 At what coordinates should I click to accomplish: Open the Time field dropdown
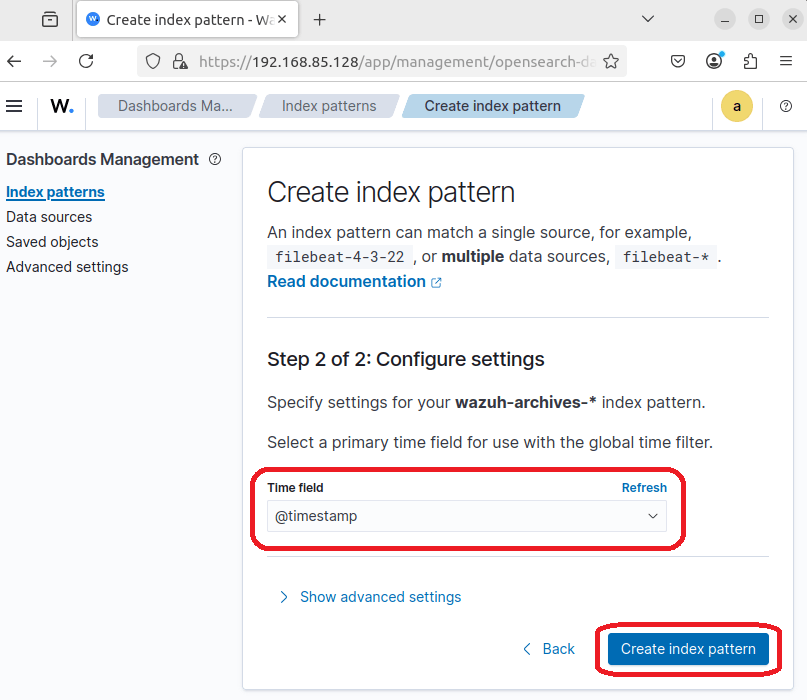(x=466, y=516)
